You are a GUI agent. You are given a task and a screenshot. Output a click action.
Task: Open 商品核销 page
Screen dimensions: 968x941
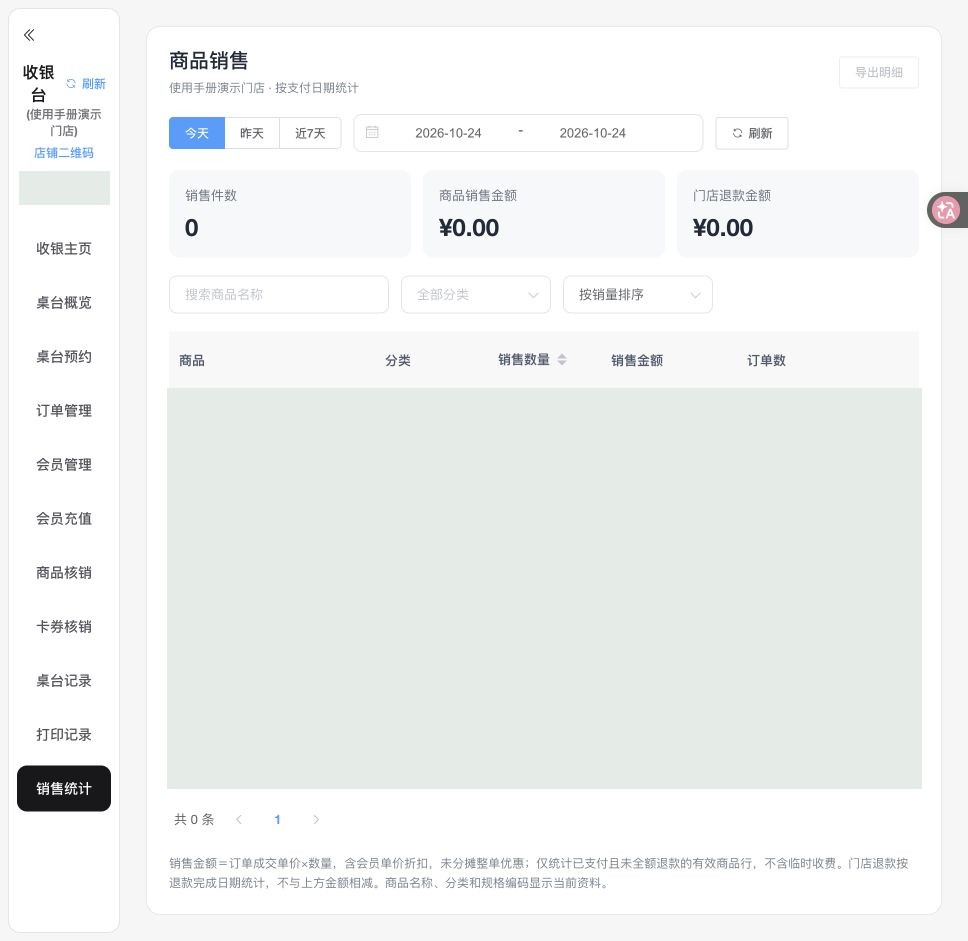pyautogui.click(x=64, y=572)
